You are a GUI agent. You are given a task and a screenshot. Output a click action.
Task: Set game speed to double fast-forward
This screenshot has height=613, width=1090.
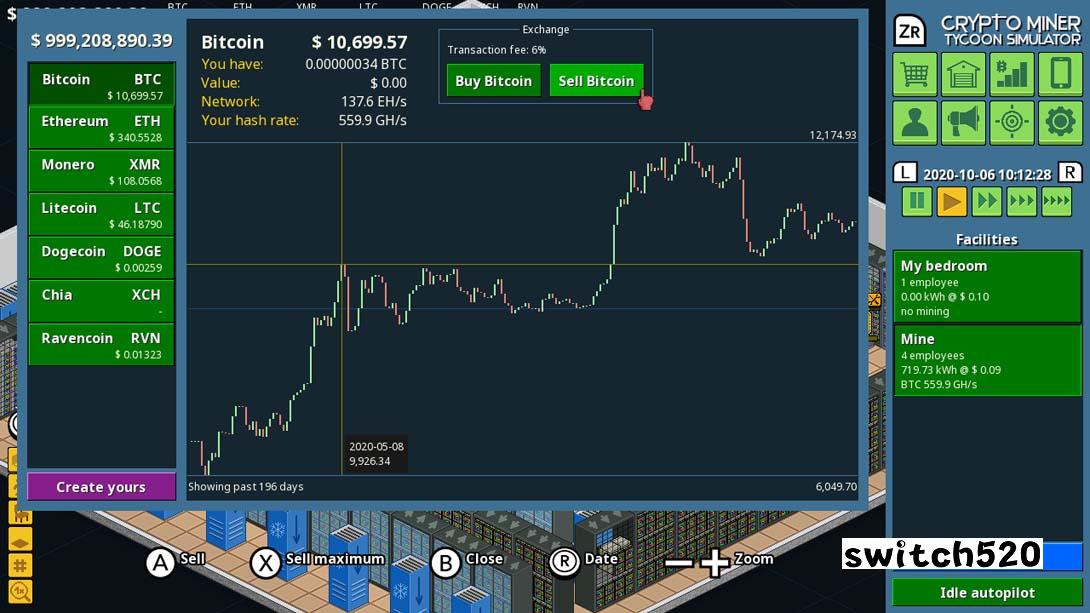point(986,202)
